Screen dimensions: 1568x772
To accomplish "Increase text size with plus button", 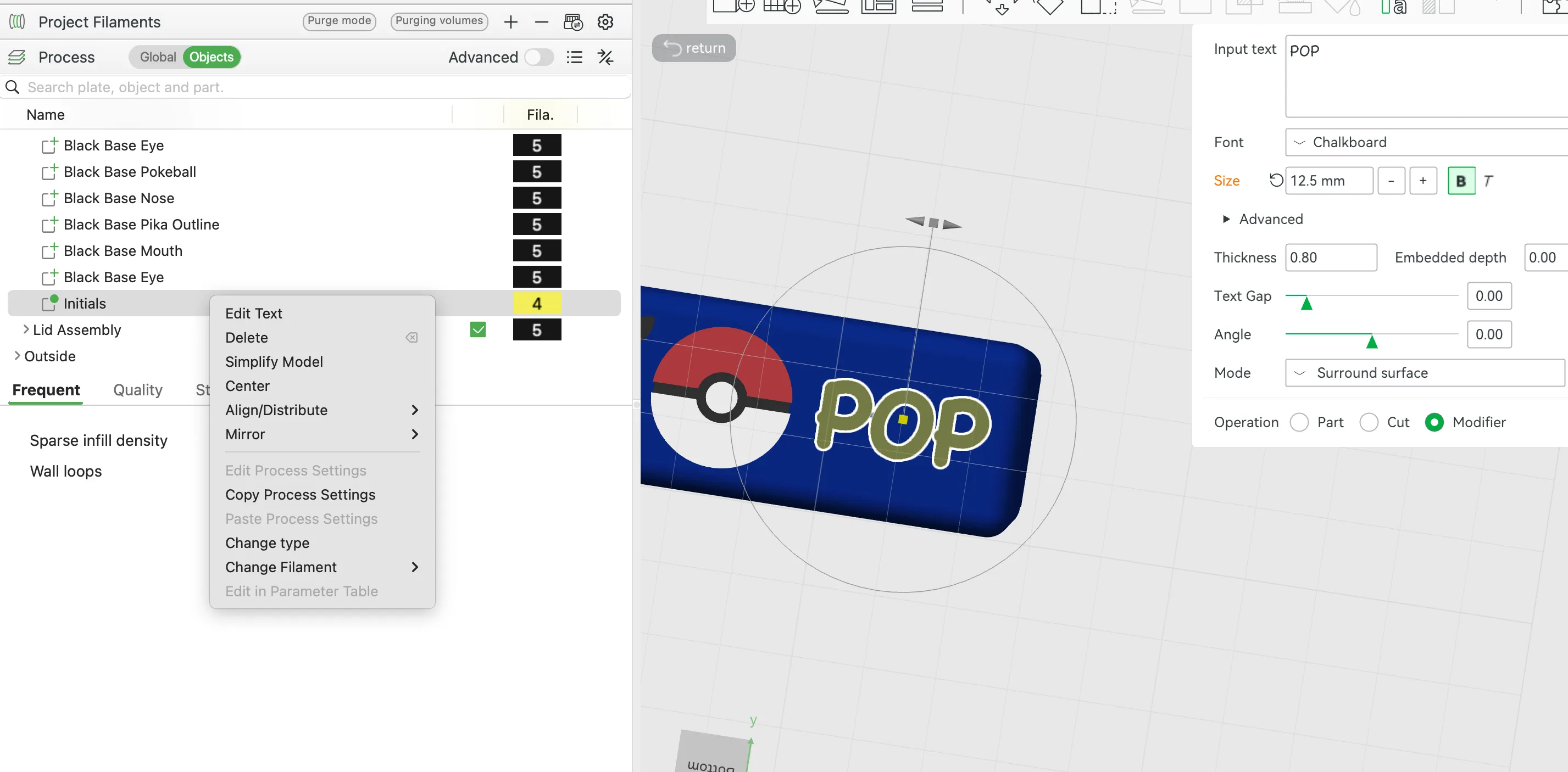I will point(1423,181).
